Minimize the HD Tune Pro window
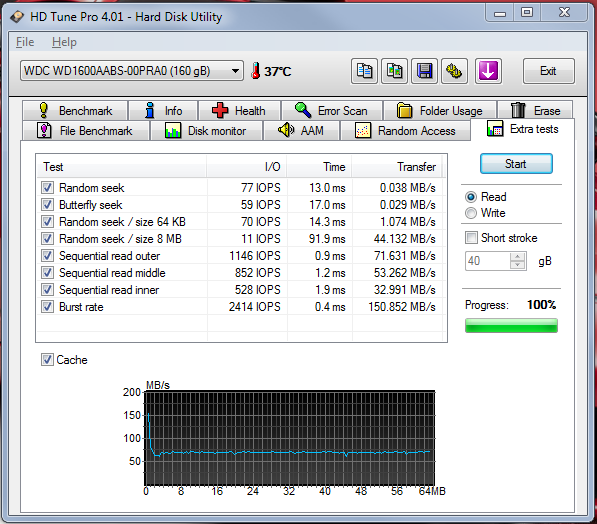Screen dimensions: 597x524 click(x=500, y=13)
